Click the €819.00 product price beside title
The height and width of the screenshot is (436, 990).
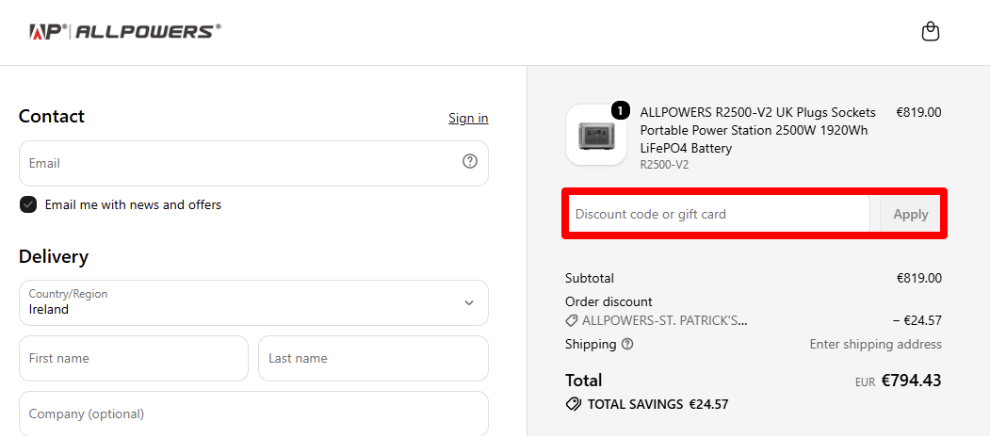(919, 112)
